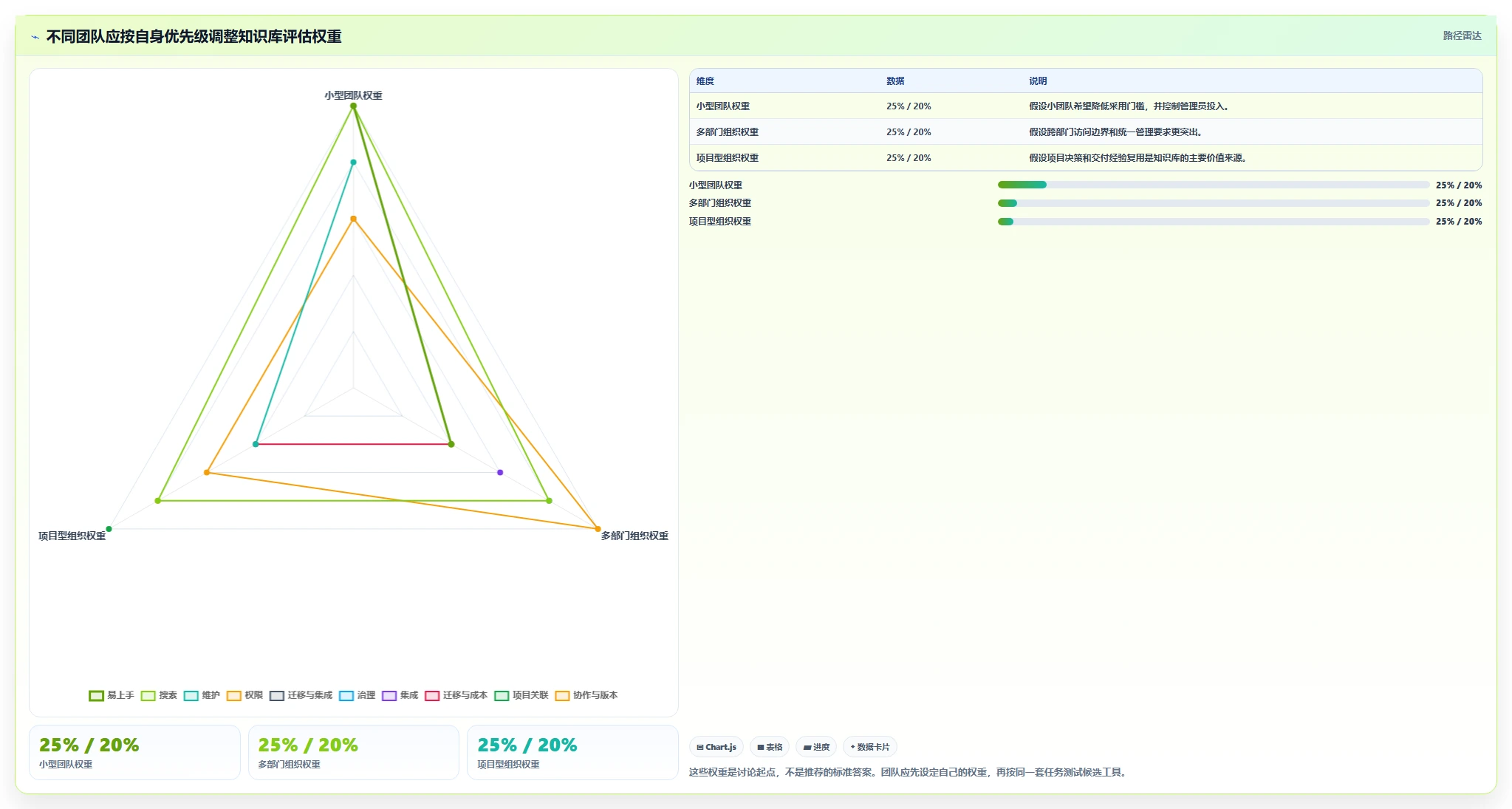Click the 表格 badge

click(770, 747)
